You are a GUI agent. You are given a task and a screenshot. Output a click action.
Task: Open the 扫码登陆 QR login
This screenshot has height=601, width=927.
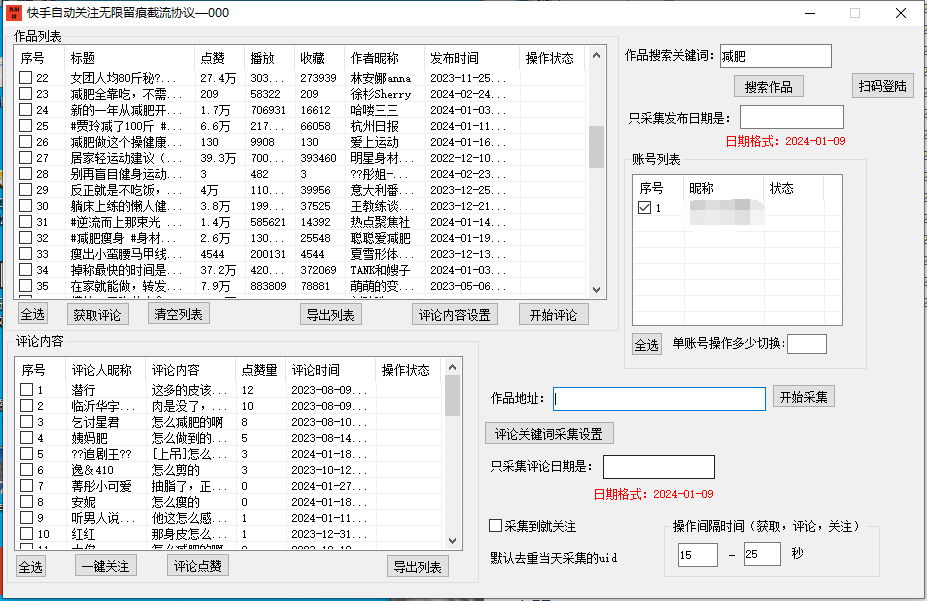point(883,86)
